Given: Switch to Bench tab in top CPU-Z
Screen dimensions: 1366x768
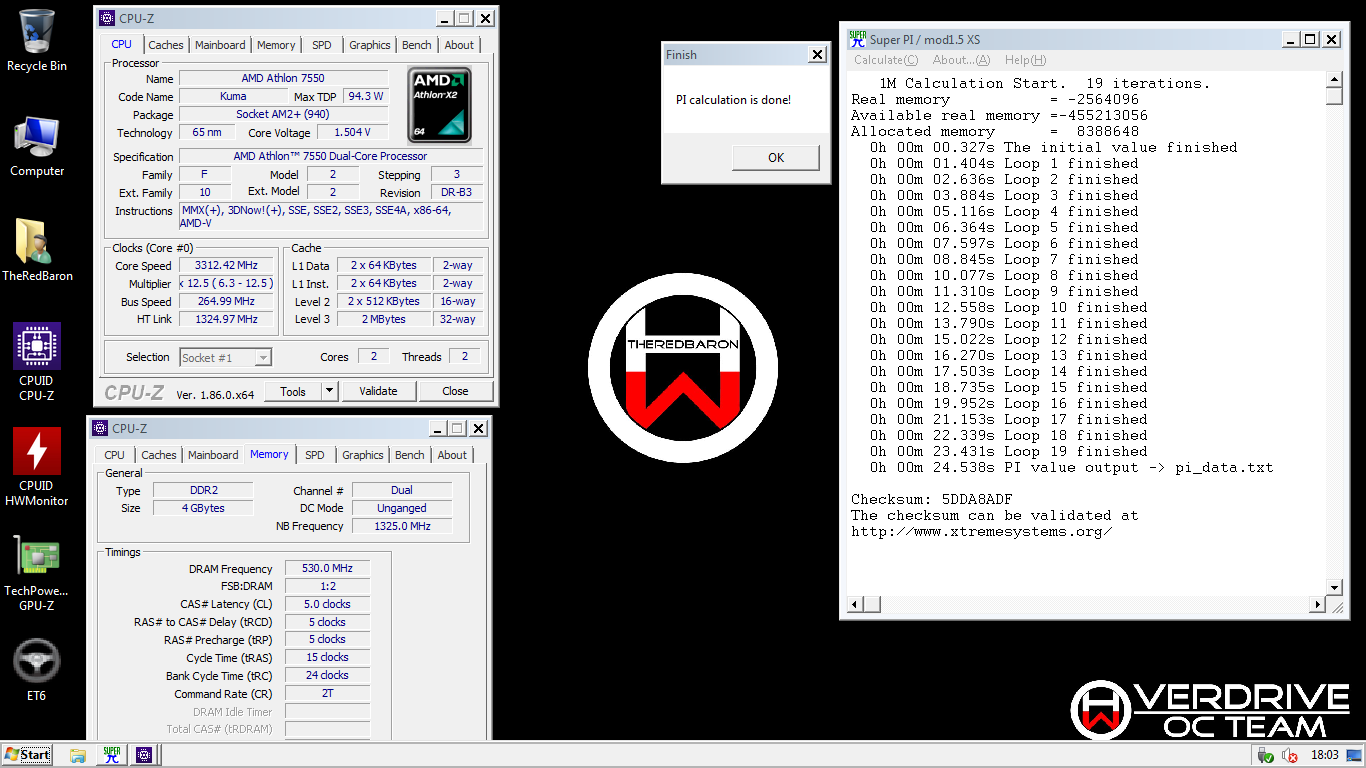Looking at the screenshot, I should point(417,45).
